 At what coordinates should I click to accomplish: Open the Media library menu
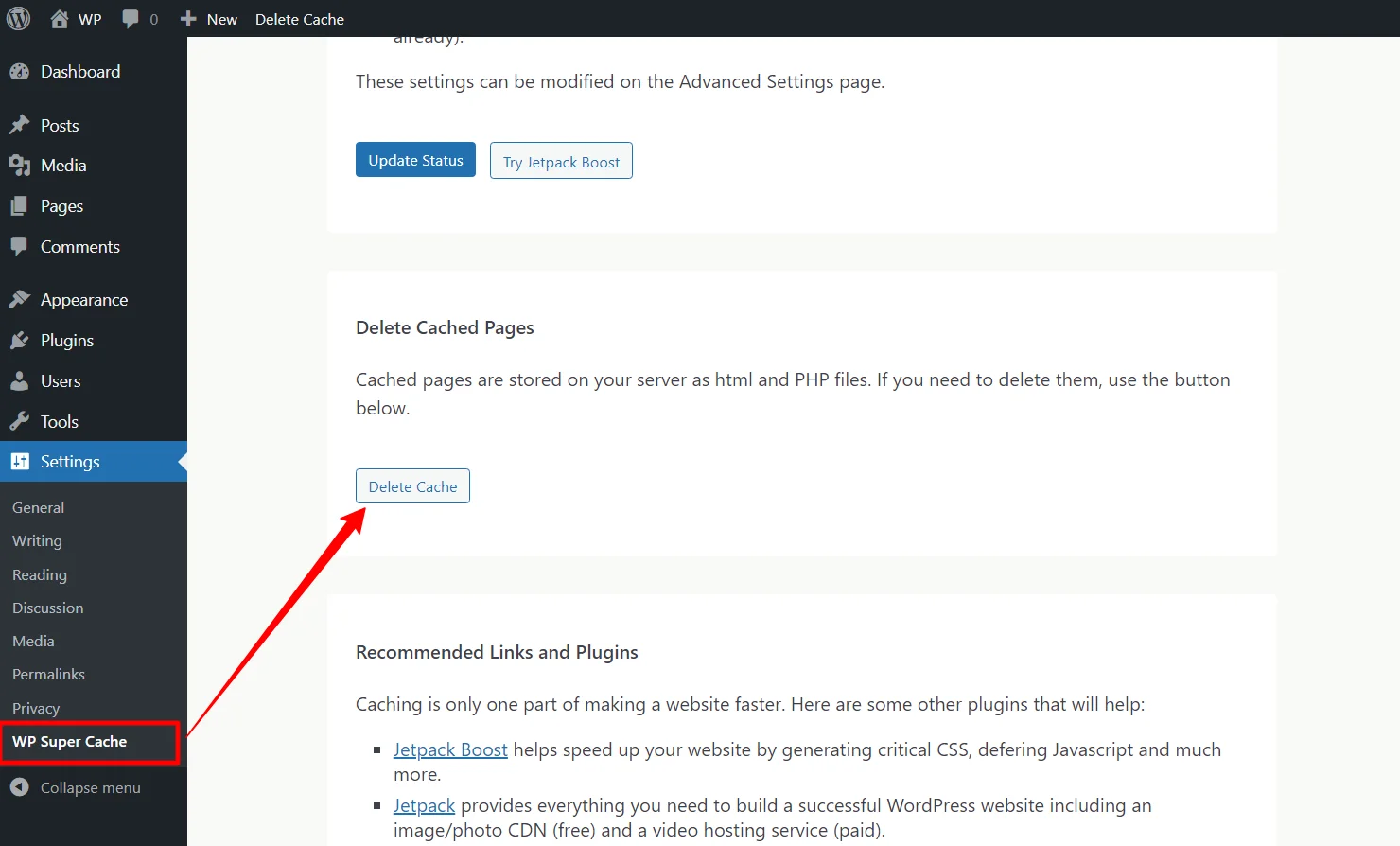pos(63,166)
